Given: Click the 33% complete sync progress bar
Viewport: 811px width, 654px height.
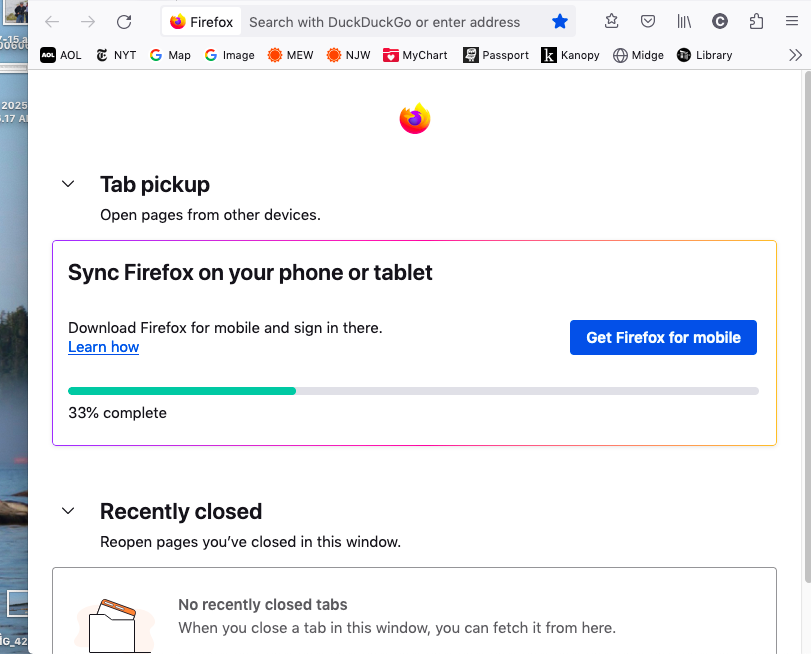Looking at the screenshot, I should (x=413, y=391).
